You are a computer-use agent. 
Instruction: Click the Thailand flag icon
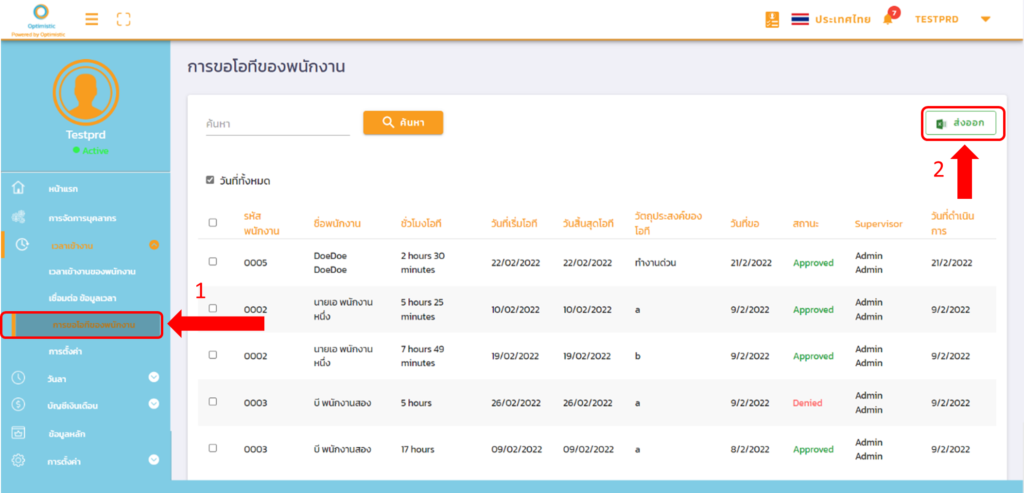point(800,19)
